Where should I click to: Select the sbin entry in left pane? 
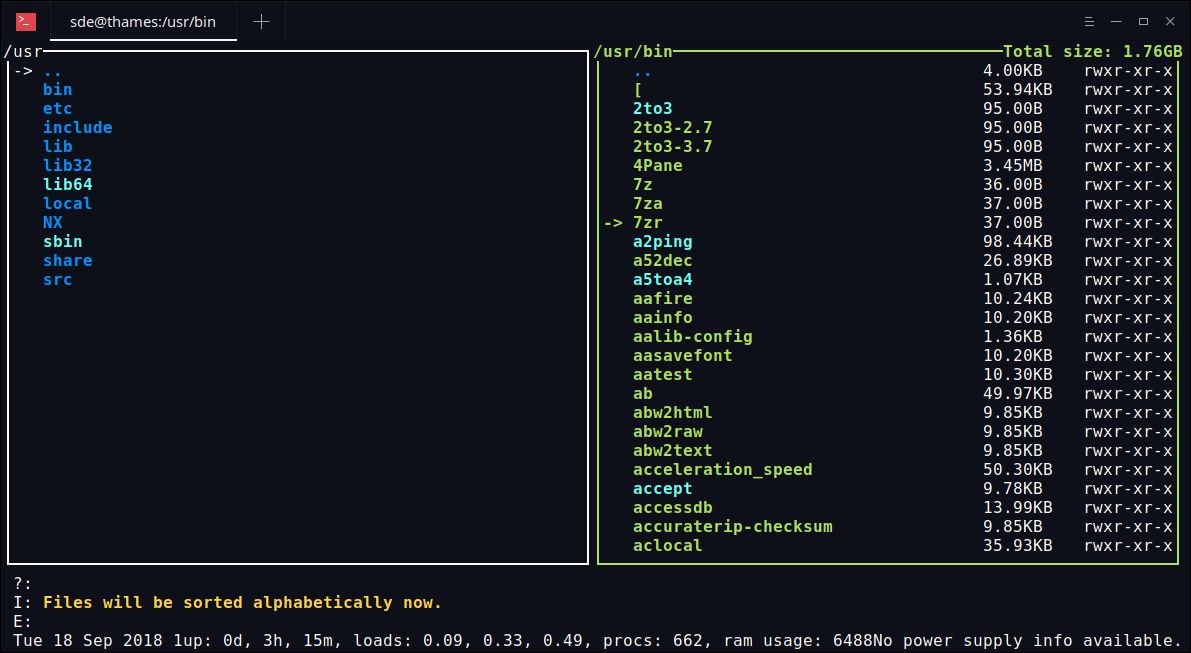point(62,241)
